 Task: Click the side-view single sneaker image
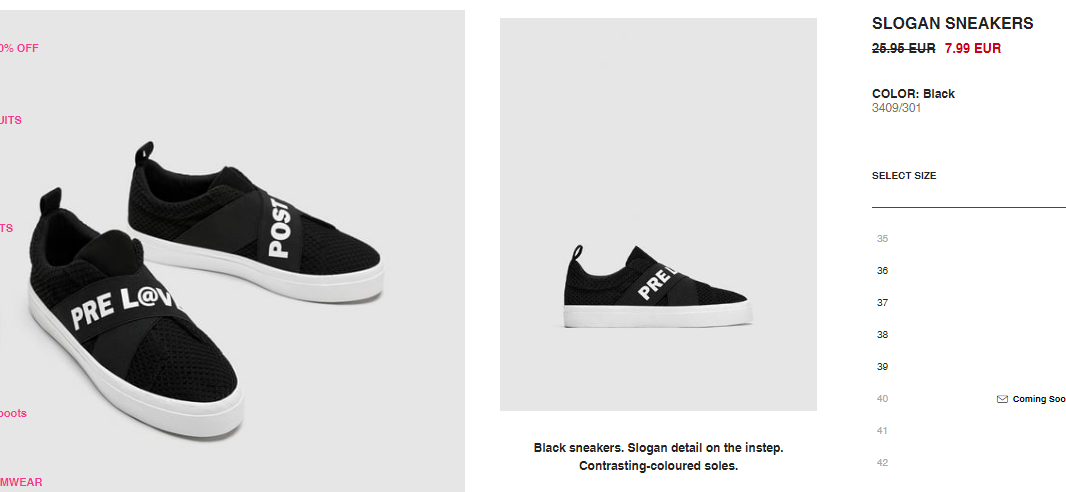click(x=658, y=214)
